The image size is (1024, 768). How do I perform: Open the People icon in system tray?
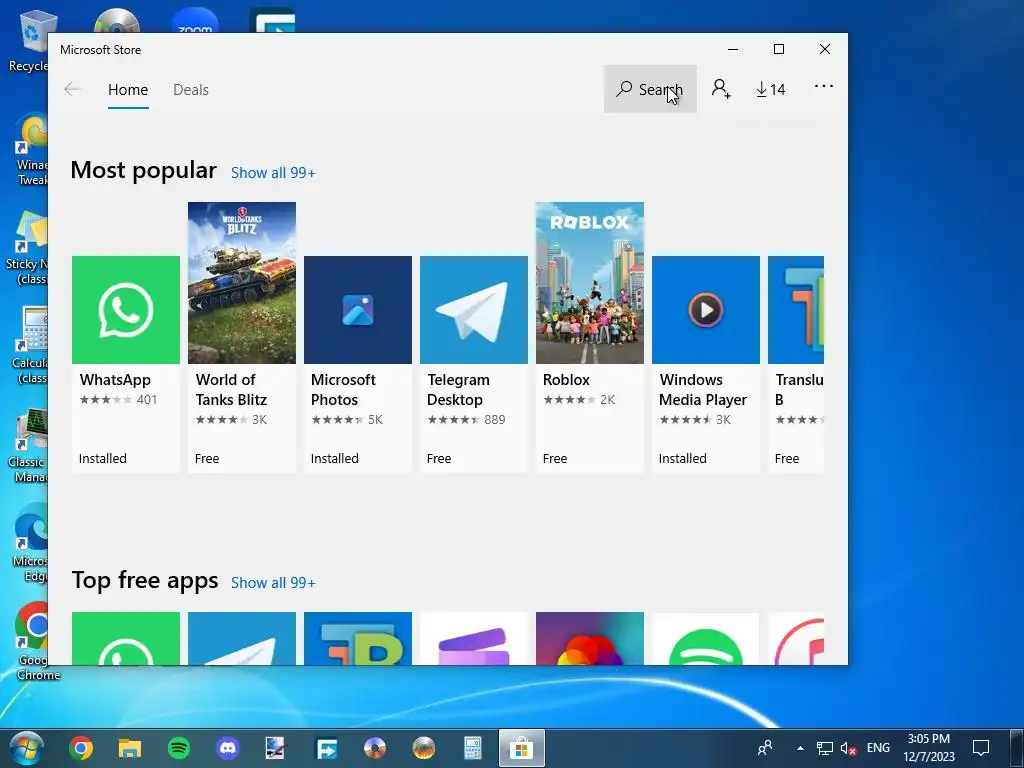[x=765, y=748]
